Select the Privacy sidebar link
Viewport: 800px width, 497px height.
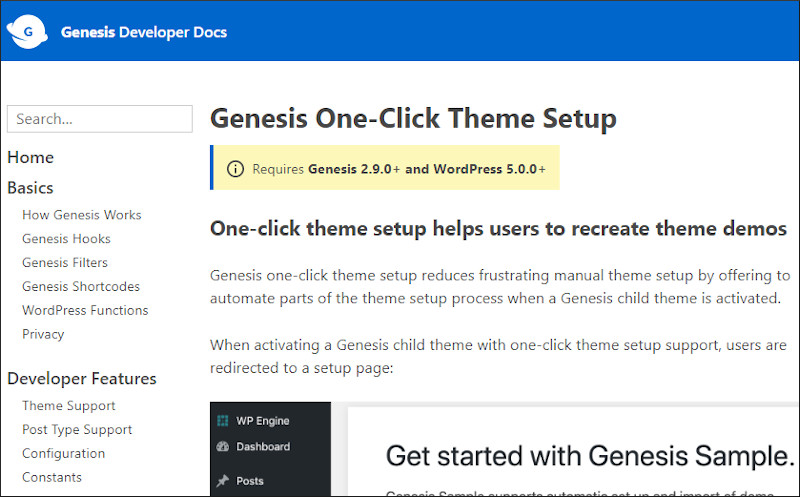point(43,334)
